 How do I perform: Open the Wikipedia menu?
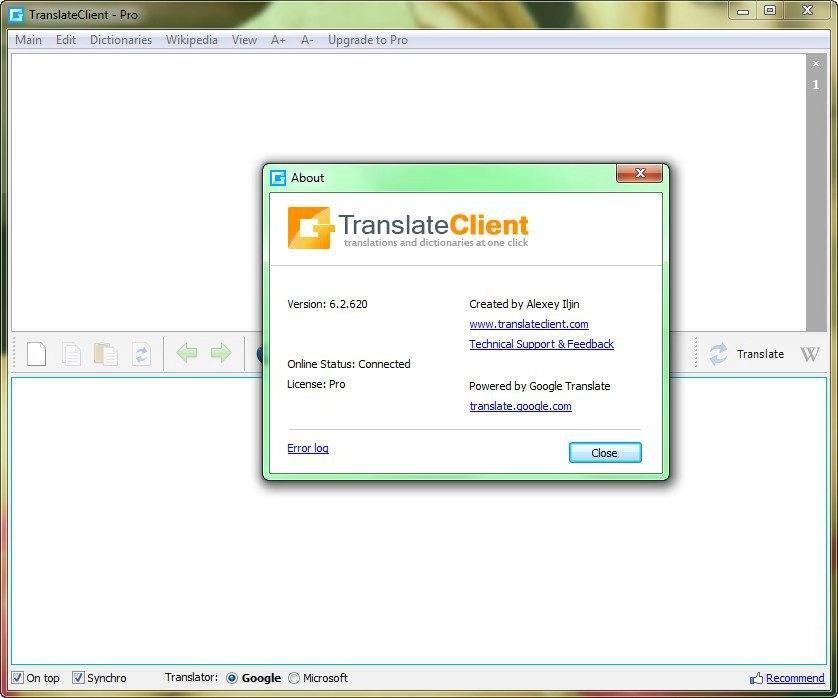pos(191,40)
